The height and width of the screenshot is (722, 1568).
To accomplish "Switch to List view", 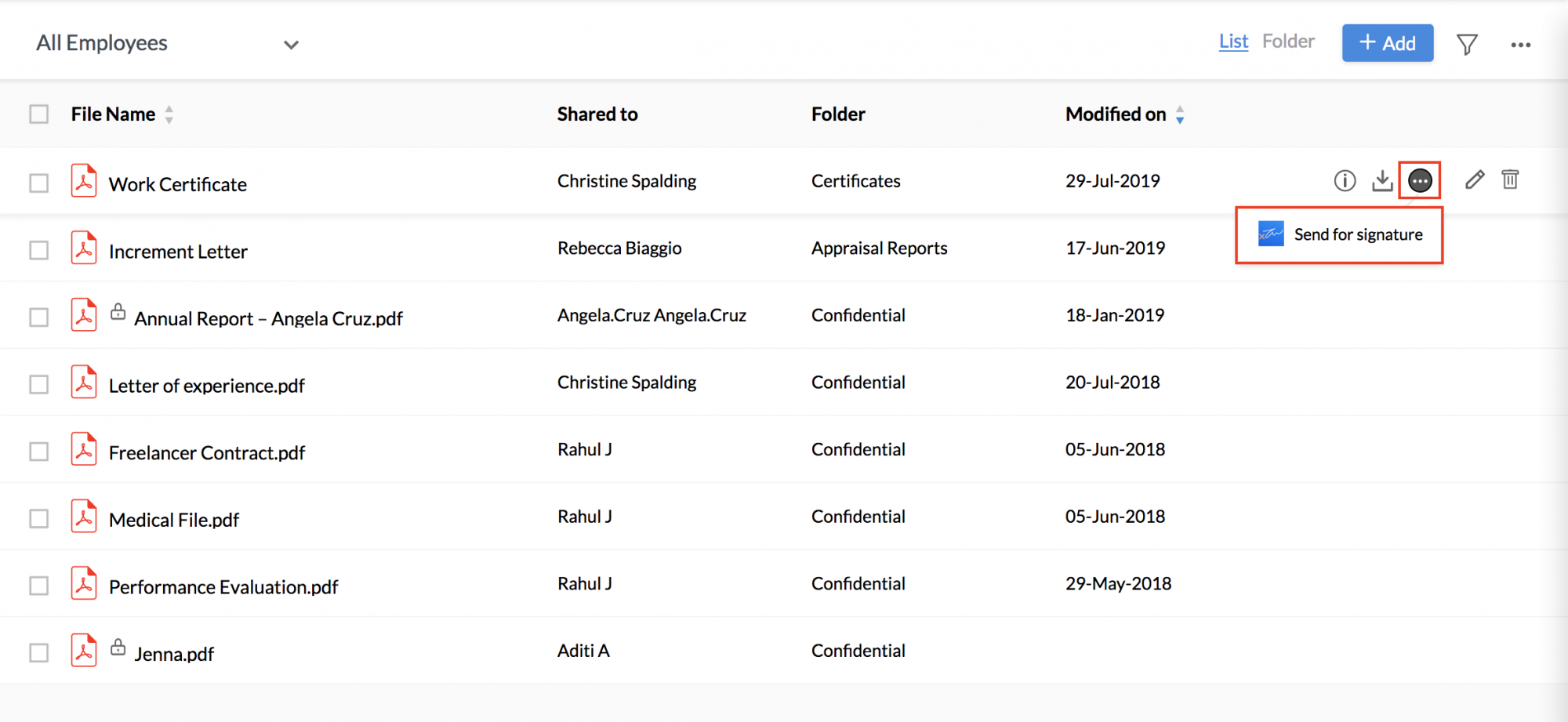I will coord(1233,42).
